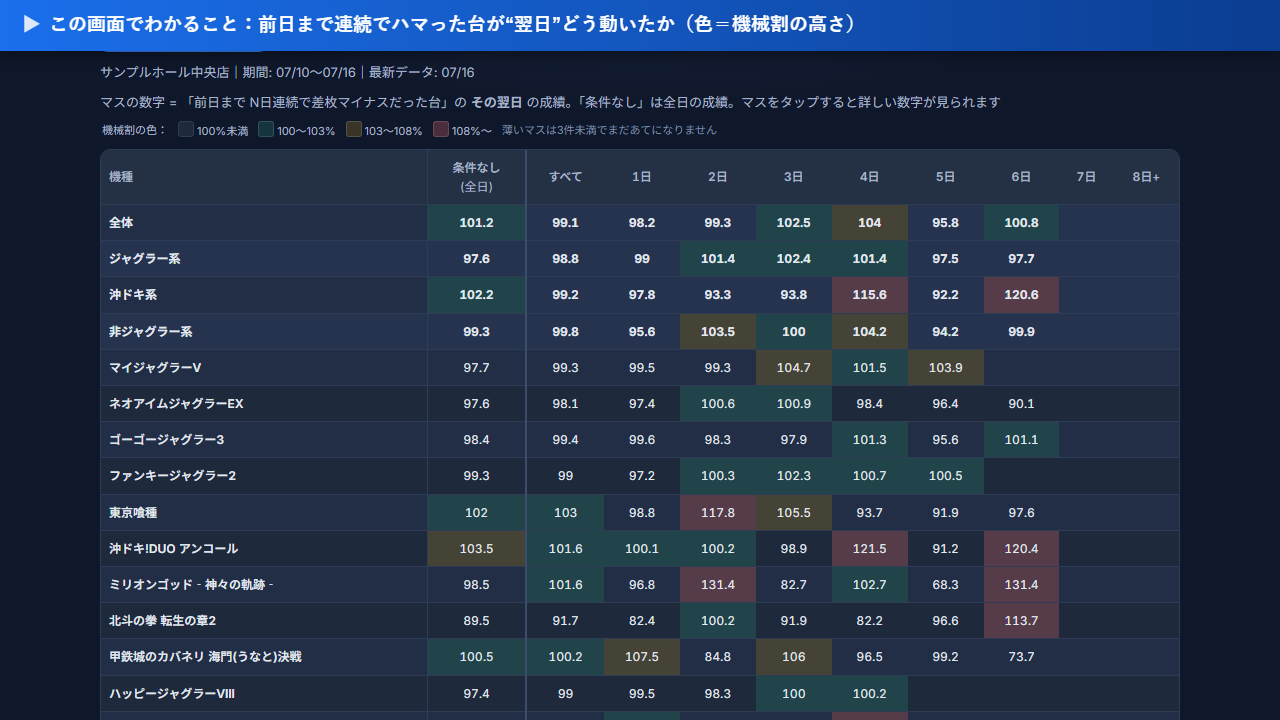Image resolution: width=1280 pixels, height=720 pixels.
Task: Tap the 73.7 cell in 甲鉄城のカバネリ row
Action: [1021, 657]
